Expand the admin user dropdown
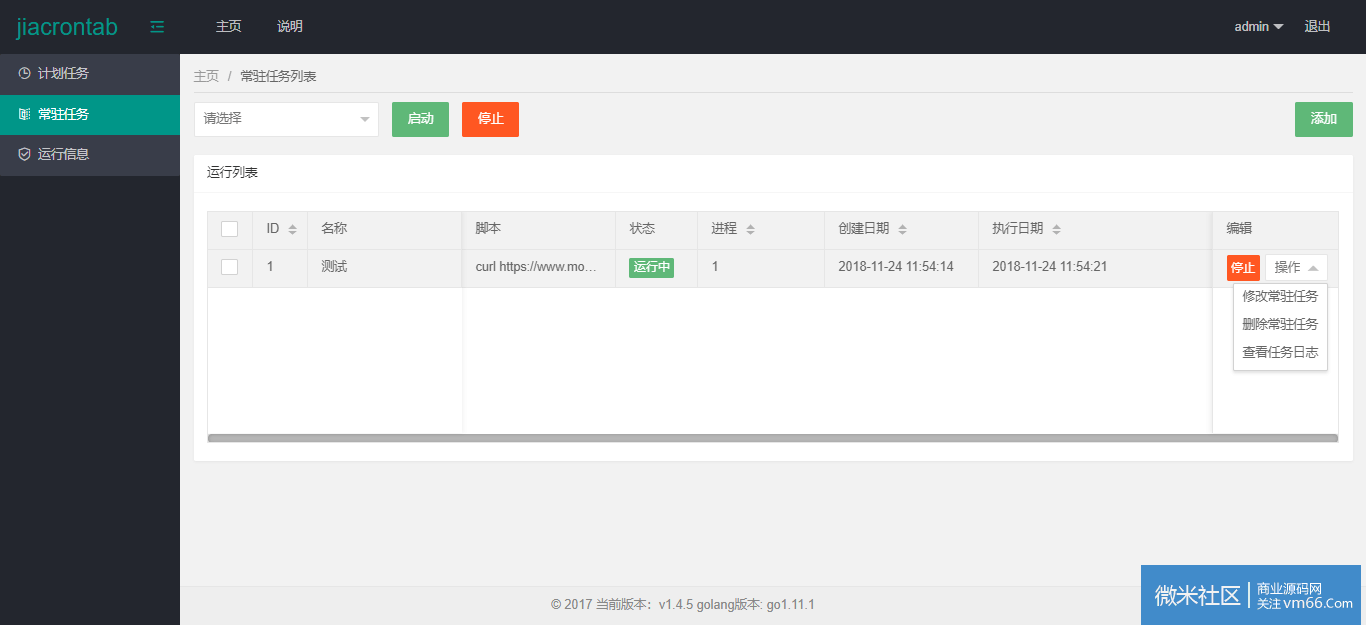The width and height of the screenshot is (1366, 625). coord(1259,27)
